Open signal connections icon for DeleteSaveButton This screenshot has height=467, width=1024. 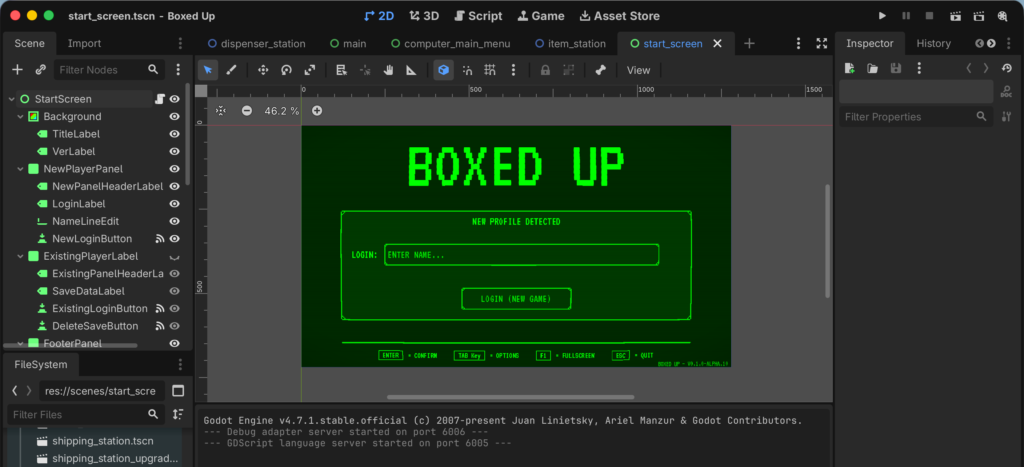pyautogui.click(x=159, y=326)
